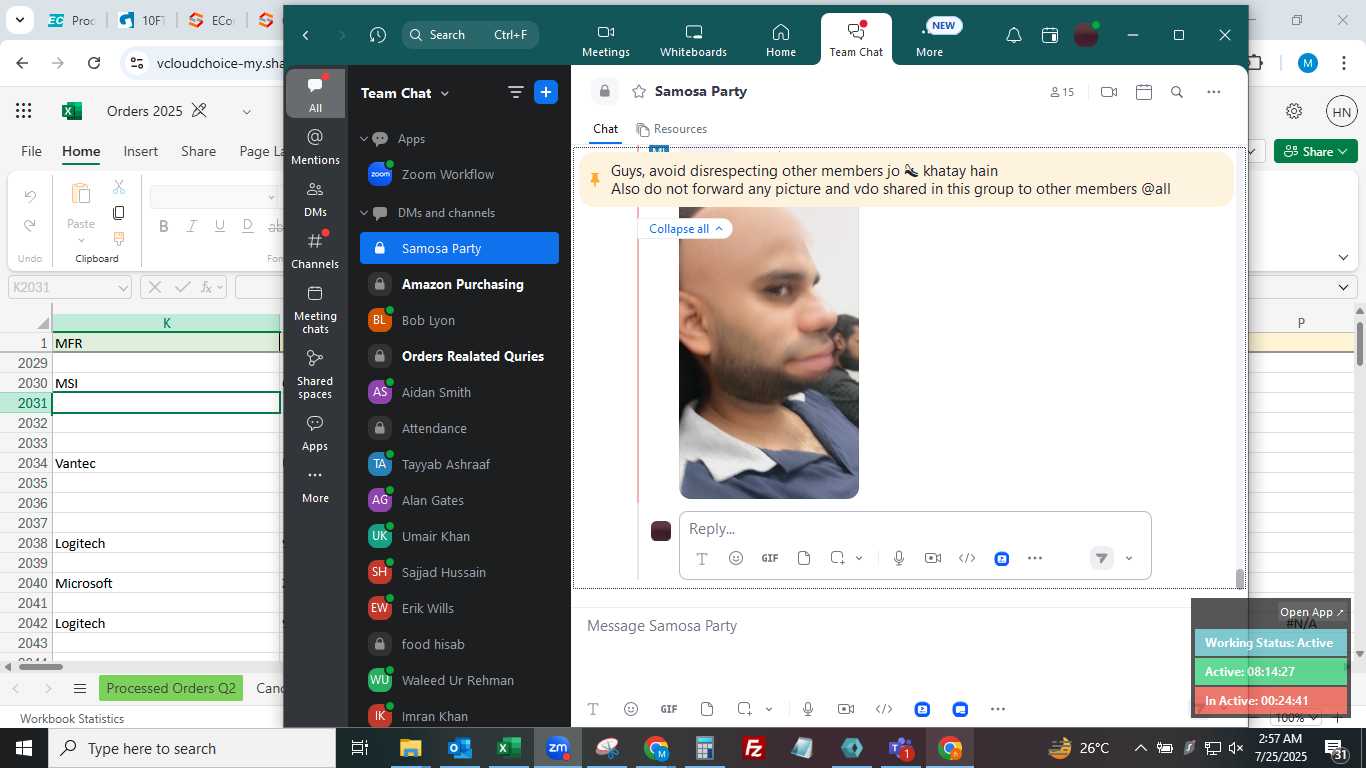Image resolution: width=1366 pixels, height=768 pixels.
Task: Open chat history clock icon in Zoom
Action: click(x=377, y=35)
